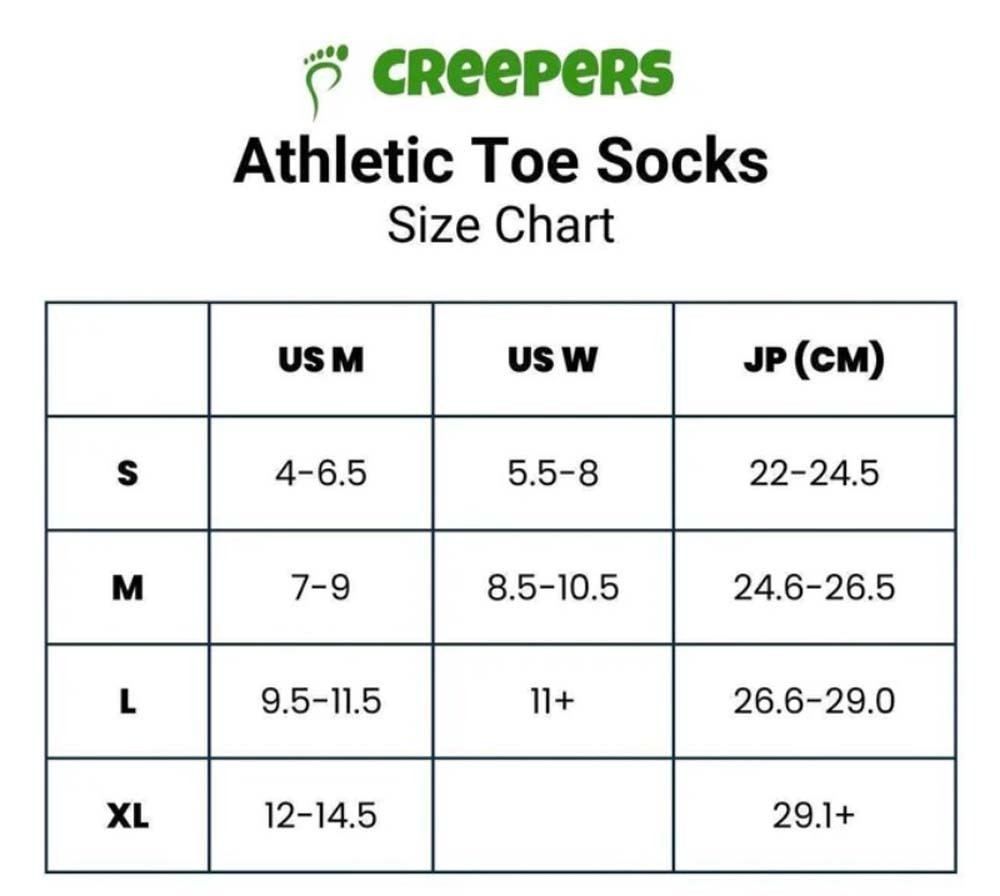
Task: Click the green footprint logo icon
Action: coord(324,77)
